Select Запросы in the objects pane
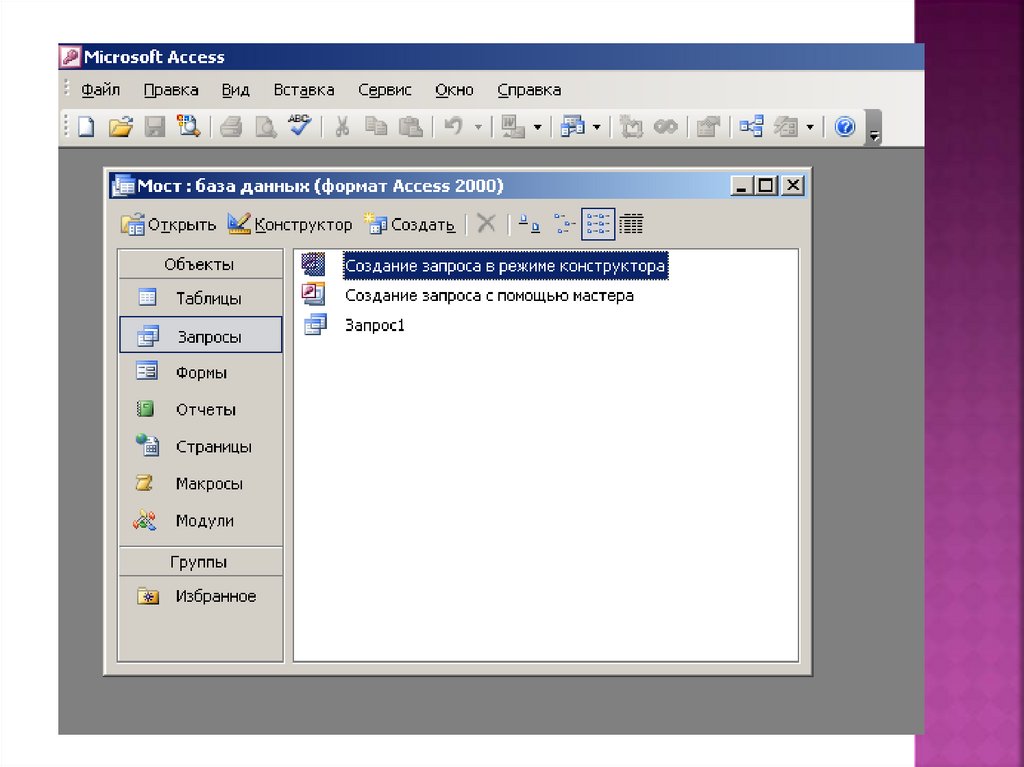 pyautogui.click(x=200, y=336)
